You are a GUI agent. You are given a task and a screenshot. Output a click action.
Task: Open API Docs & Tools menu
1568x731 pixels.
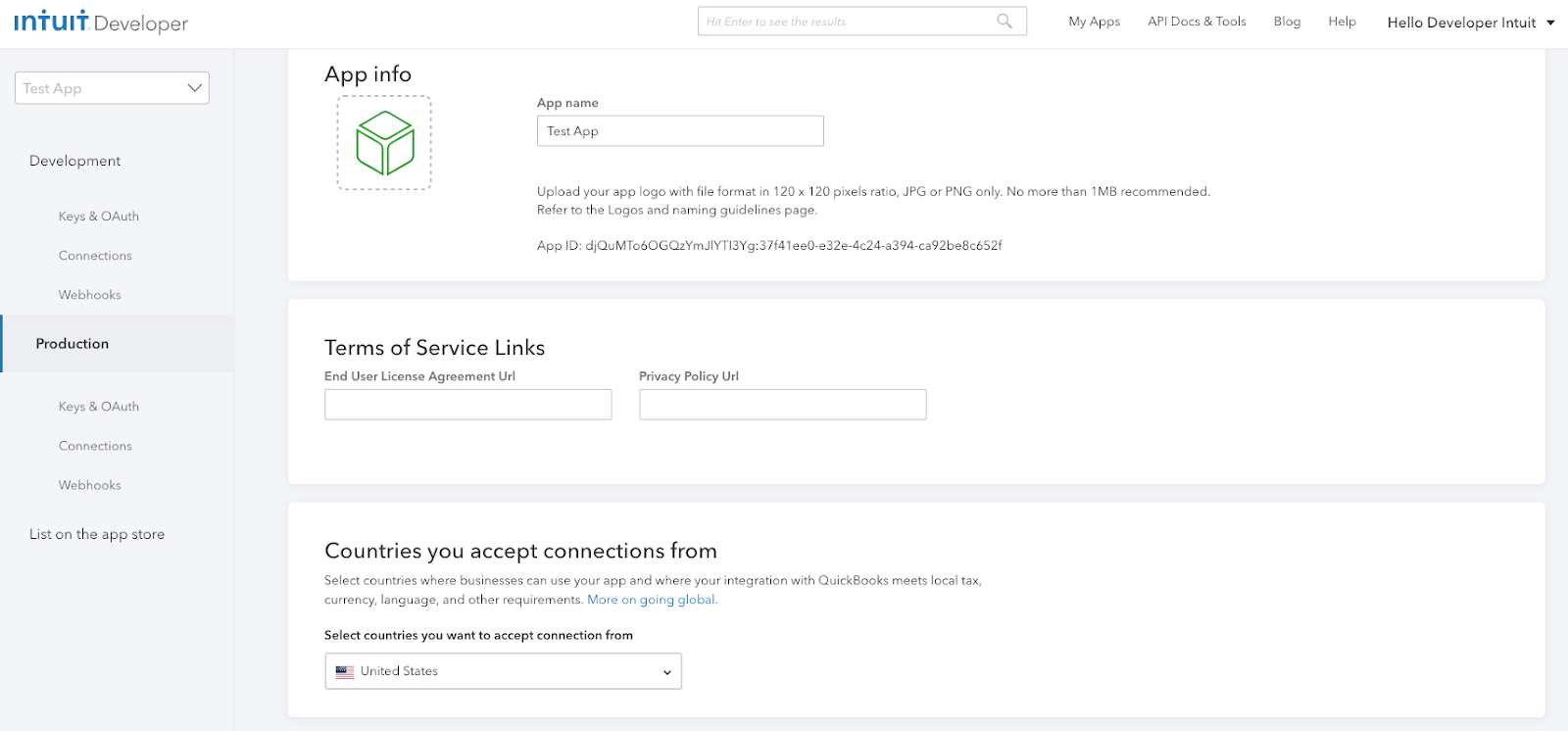pos(1197,22)
